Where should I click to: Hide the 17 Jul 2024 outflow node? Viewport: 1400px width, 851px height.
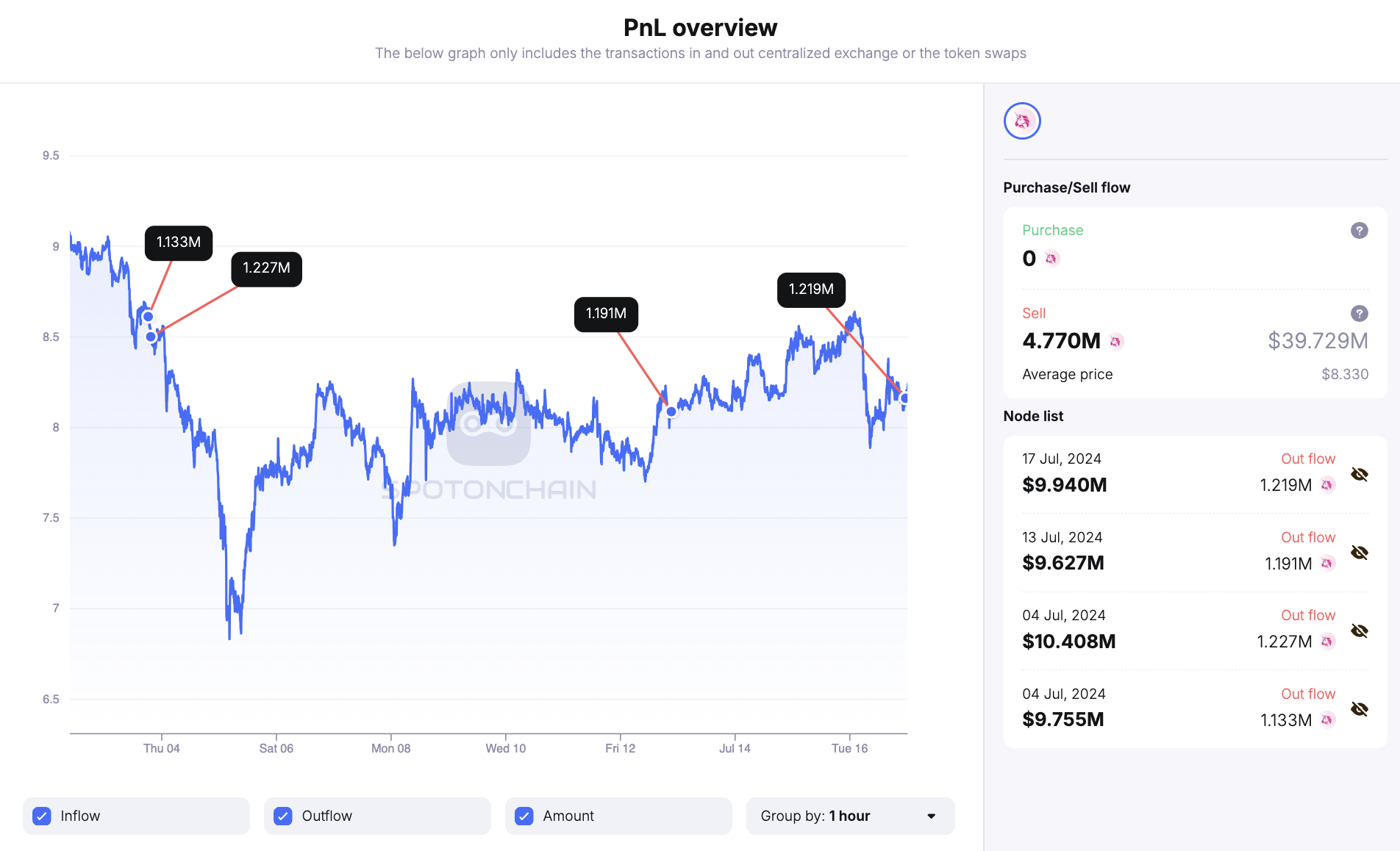1359,475
